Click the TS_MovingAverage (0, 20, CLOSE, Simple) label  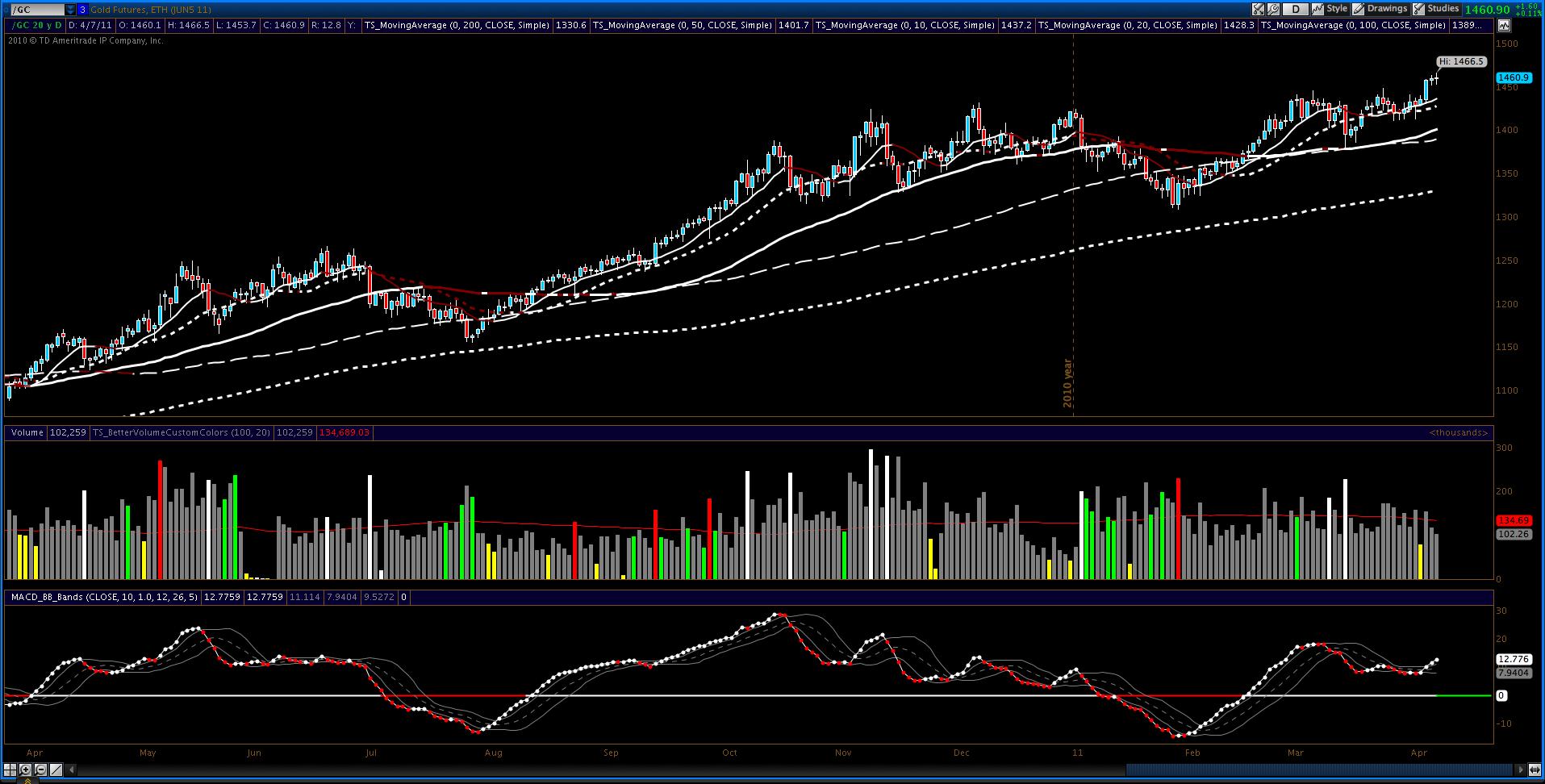pos(1128,25)
